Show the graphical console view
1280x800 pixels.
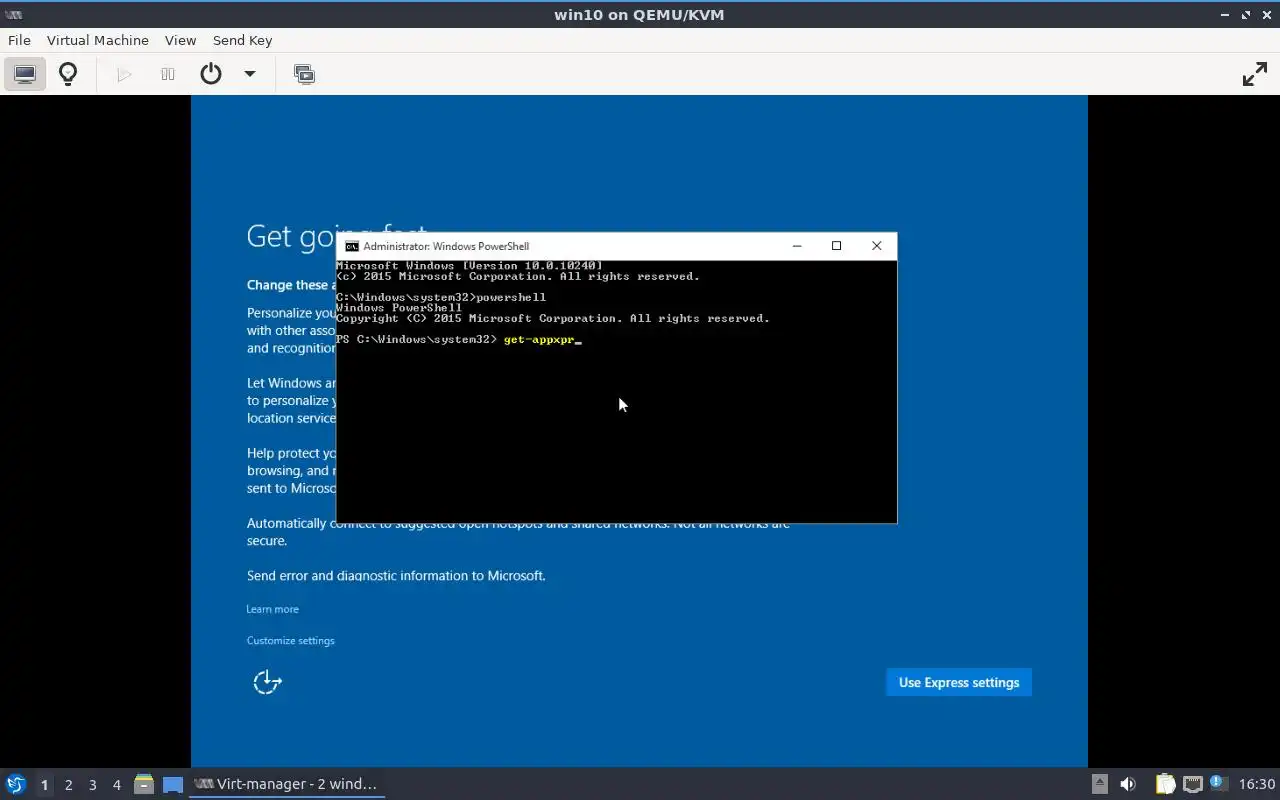tap(25, 74)
